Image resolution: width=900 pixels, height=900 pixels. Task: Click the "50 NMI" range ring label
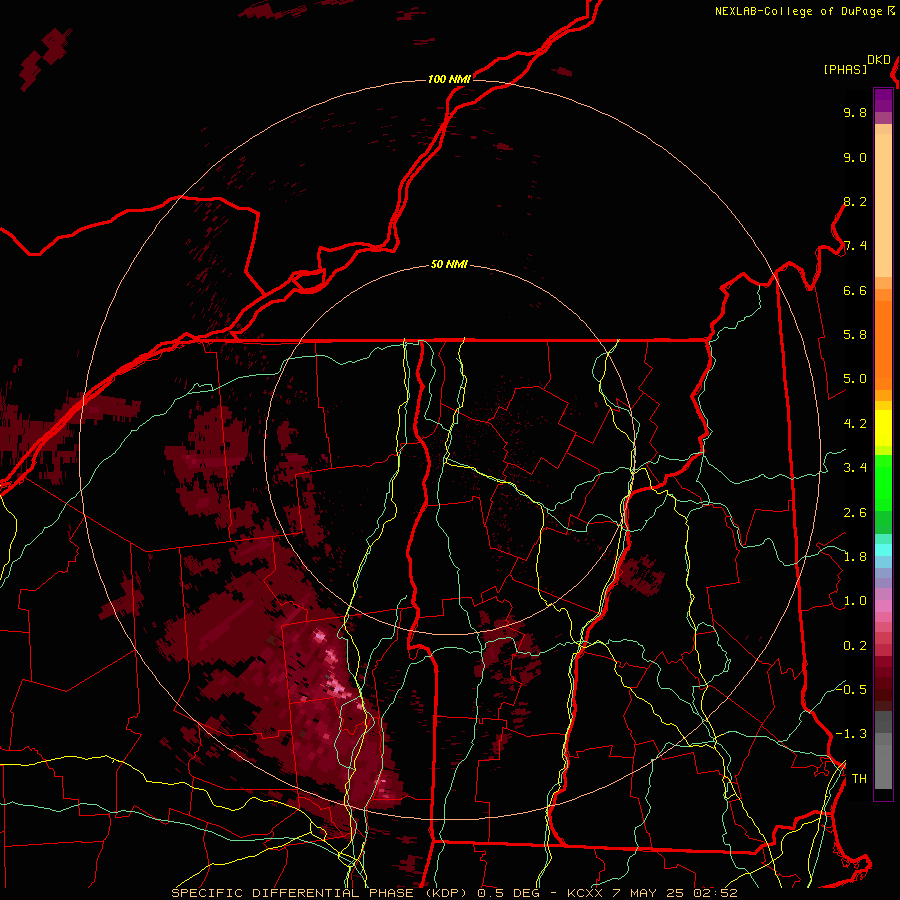[449, 265]
